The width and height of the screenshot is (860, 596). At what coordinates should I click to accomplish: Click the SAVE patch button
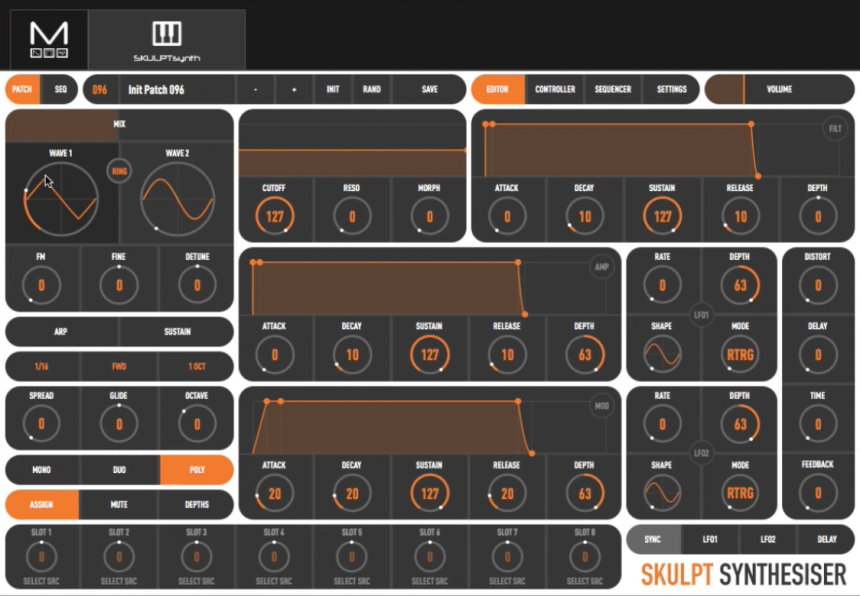429,89
